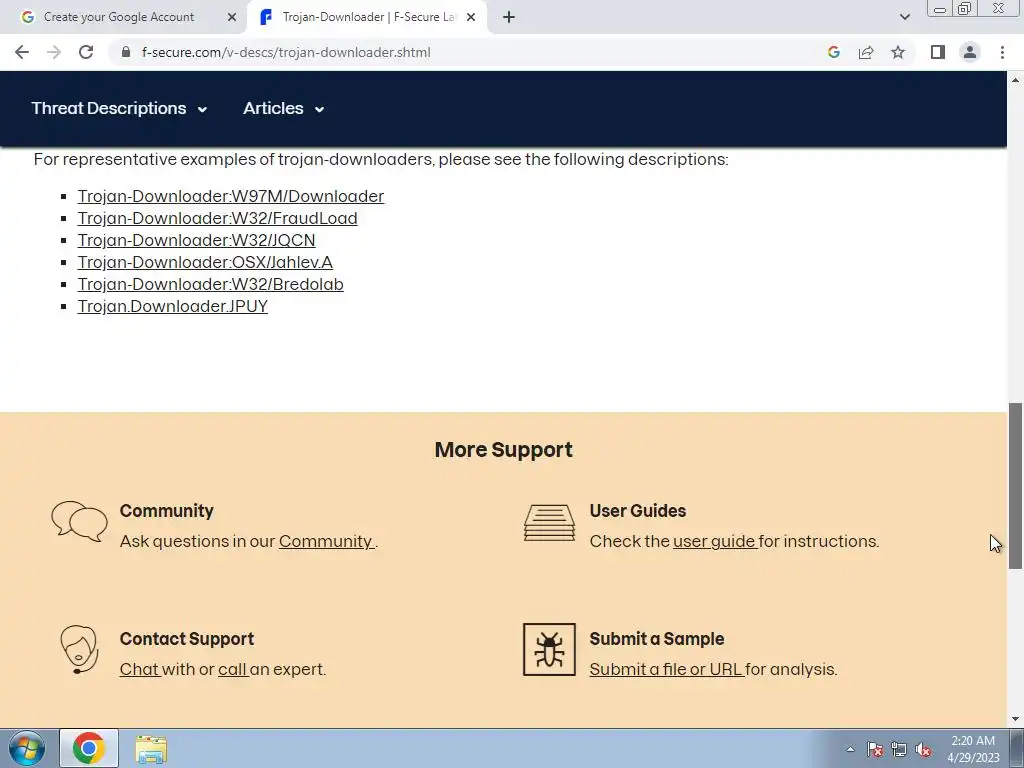Click the Chat link
This screenshot has height=768, width=1024.
click(140, 669)
